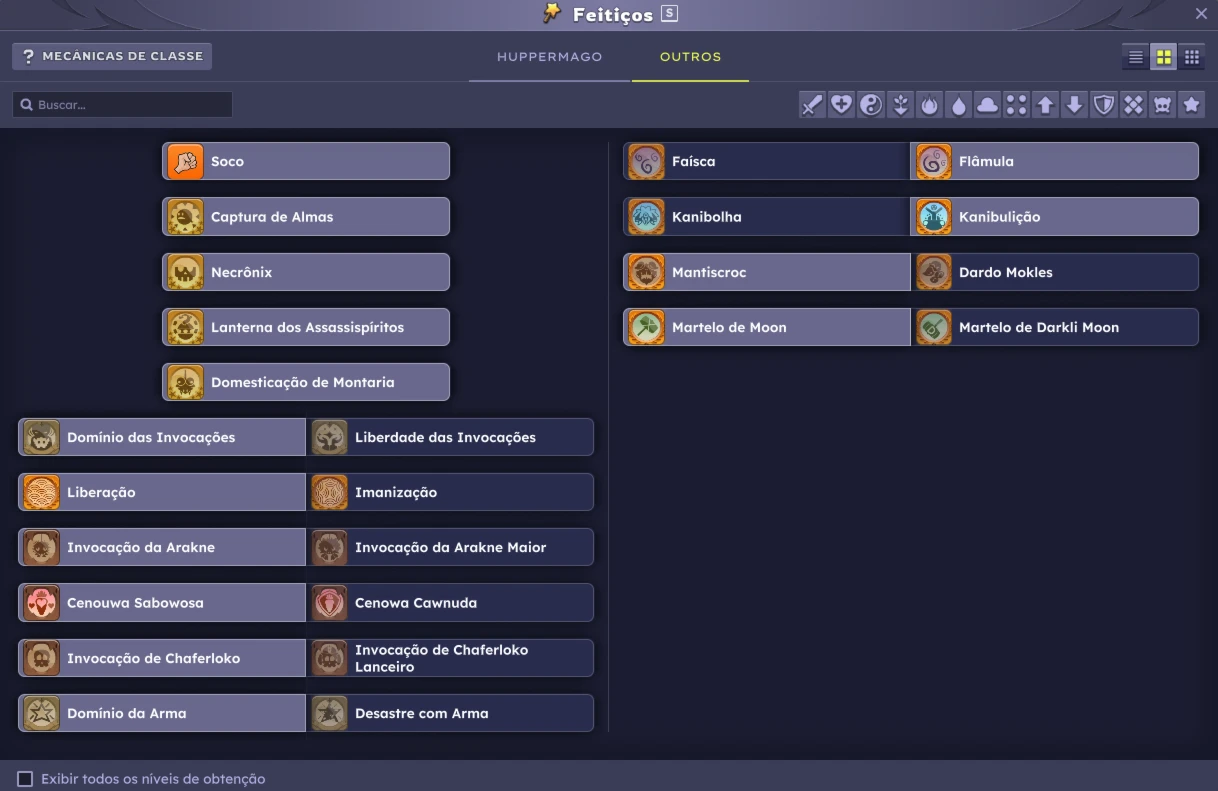
Task: Select the Kanibulição spell
Action: [1055, 216]
